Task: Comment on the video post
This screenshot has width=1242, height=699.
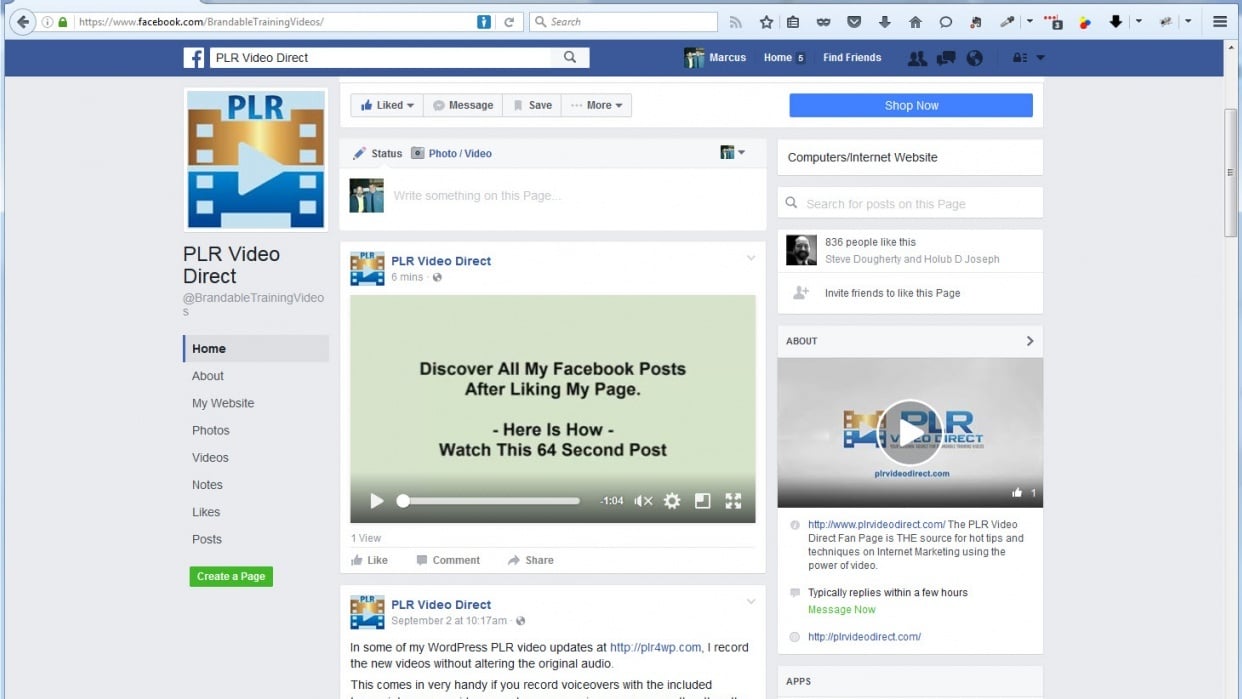Action: click(448, 560)
